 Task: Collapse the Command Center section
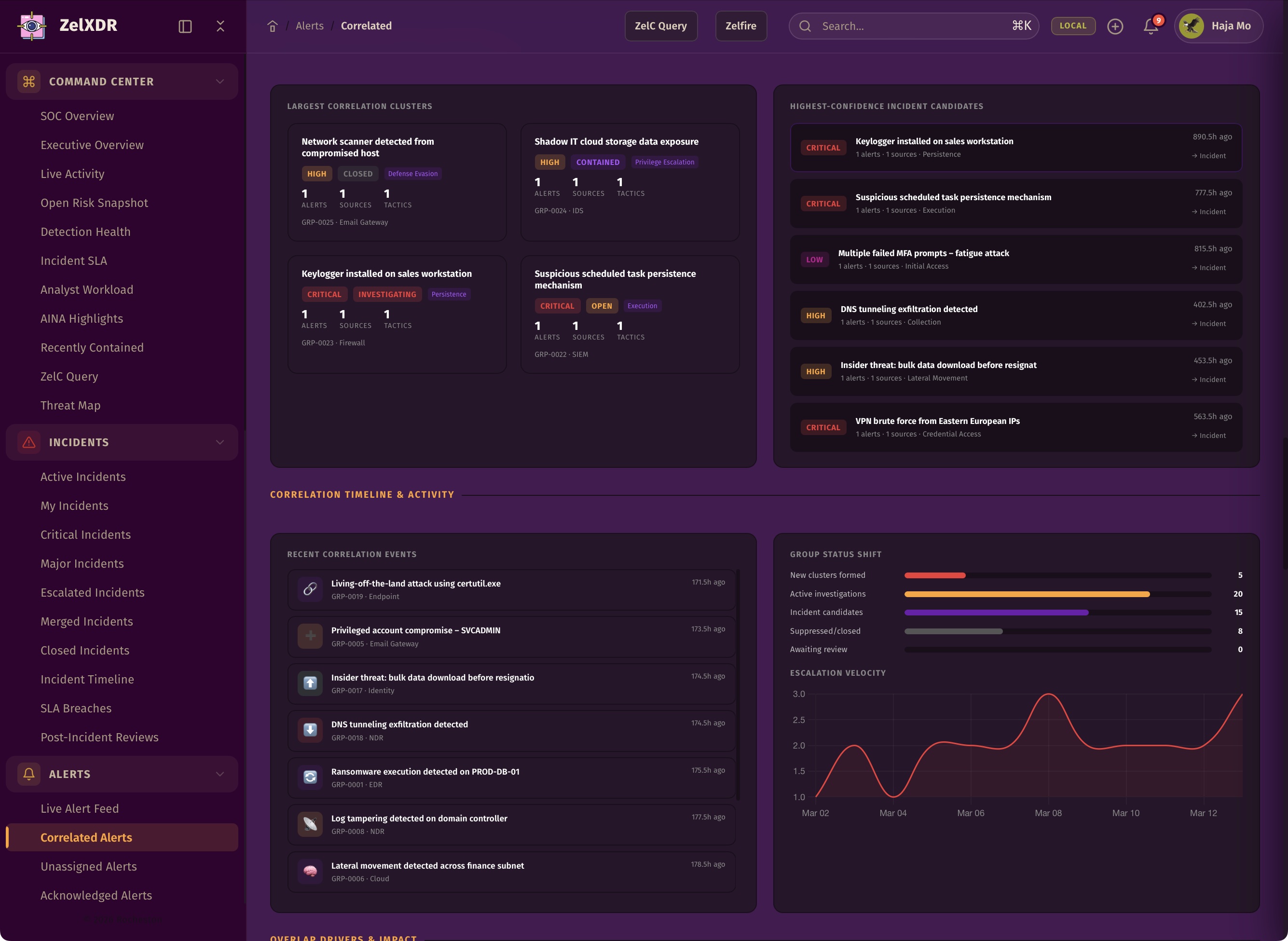pos(220,82)
